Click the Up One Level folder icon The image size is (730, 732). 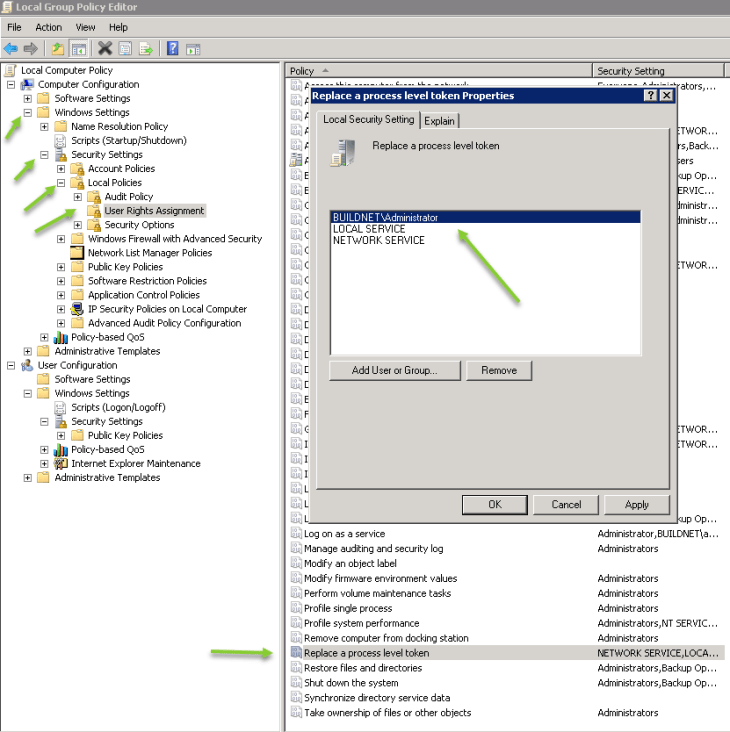tap(59, 48)
